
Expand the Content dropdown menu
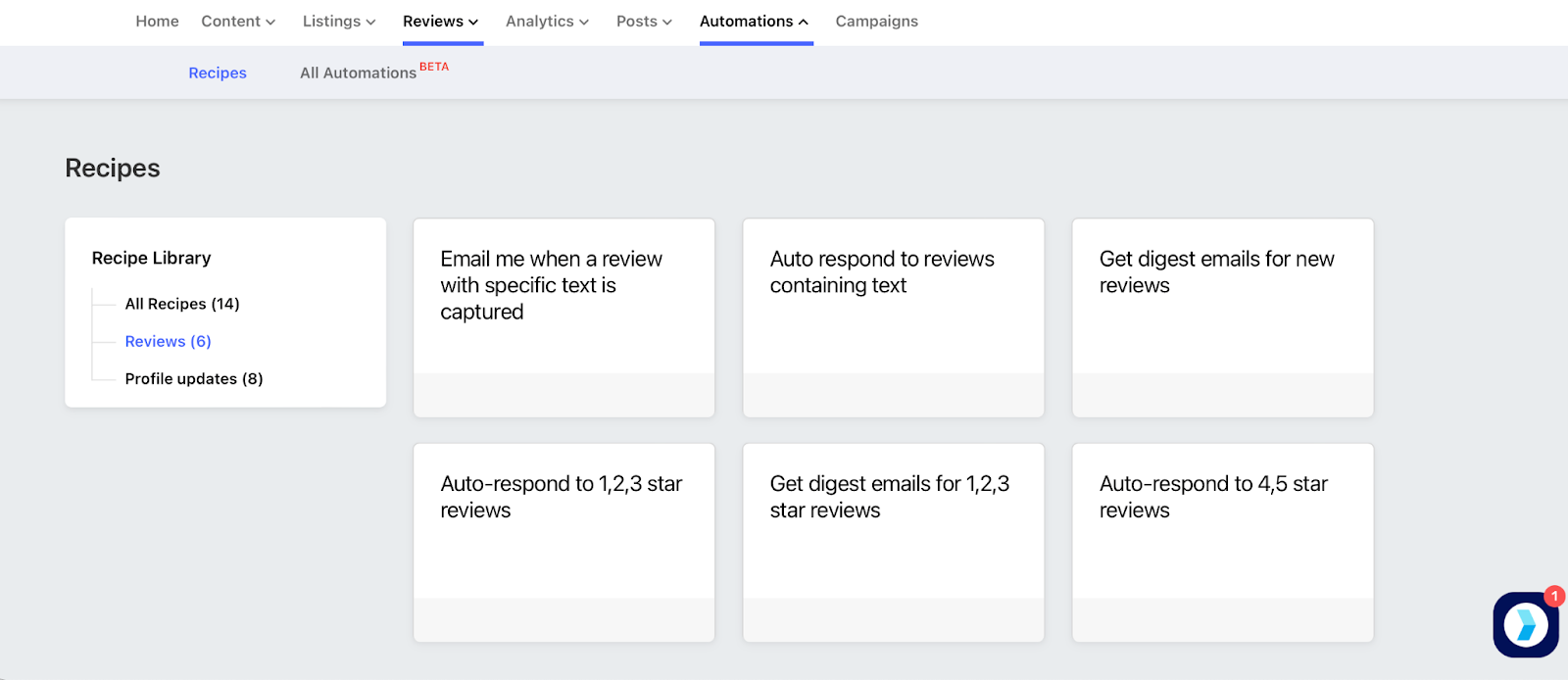coord(238,22)
